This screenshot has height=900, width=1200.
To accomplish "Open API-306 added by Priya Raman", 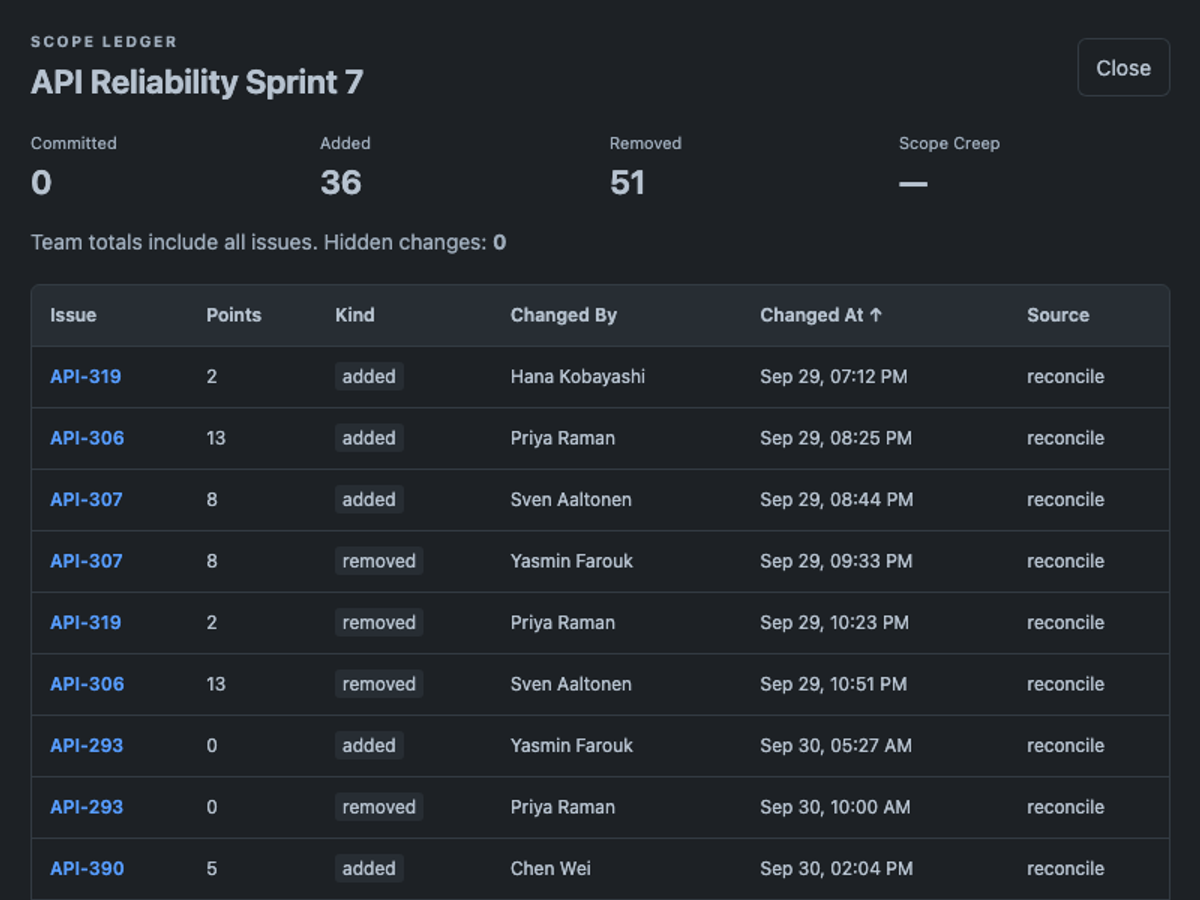I will [x=87, y=438].
